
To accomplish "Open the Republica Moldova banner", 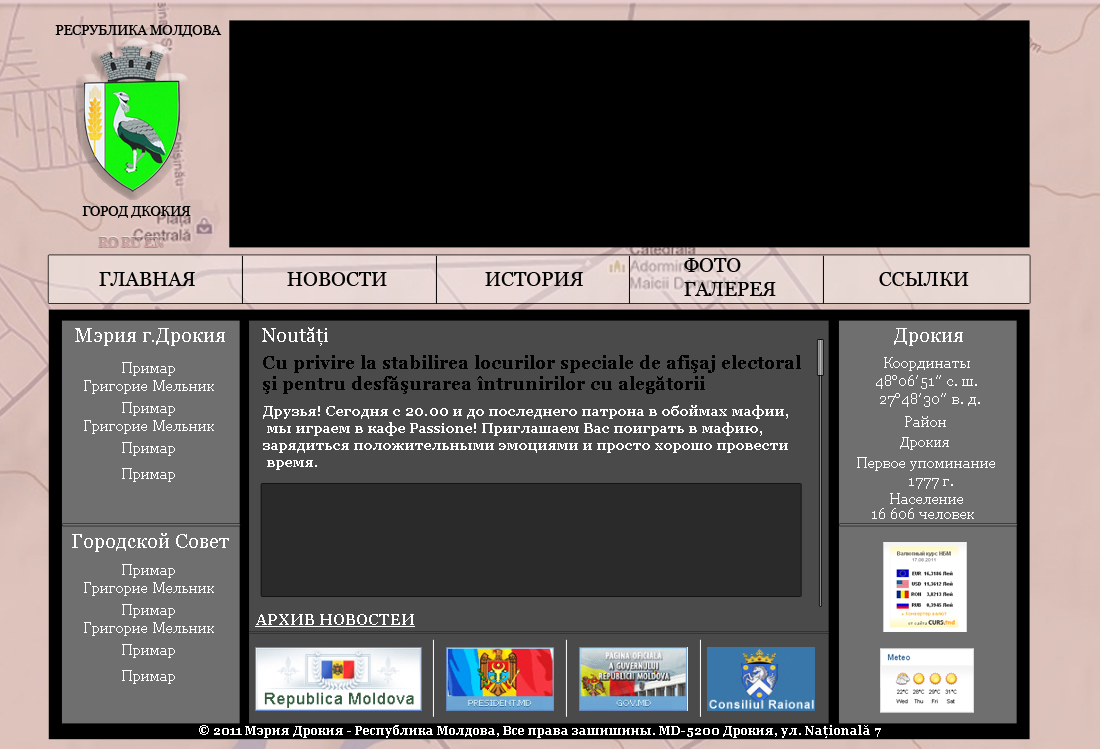I will point(338,678).
